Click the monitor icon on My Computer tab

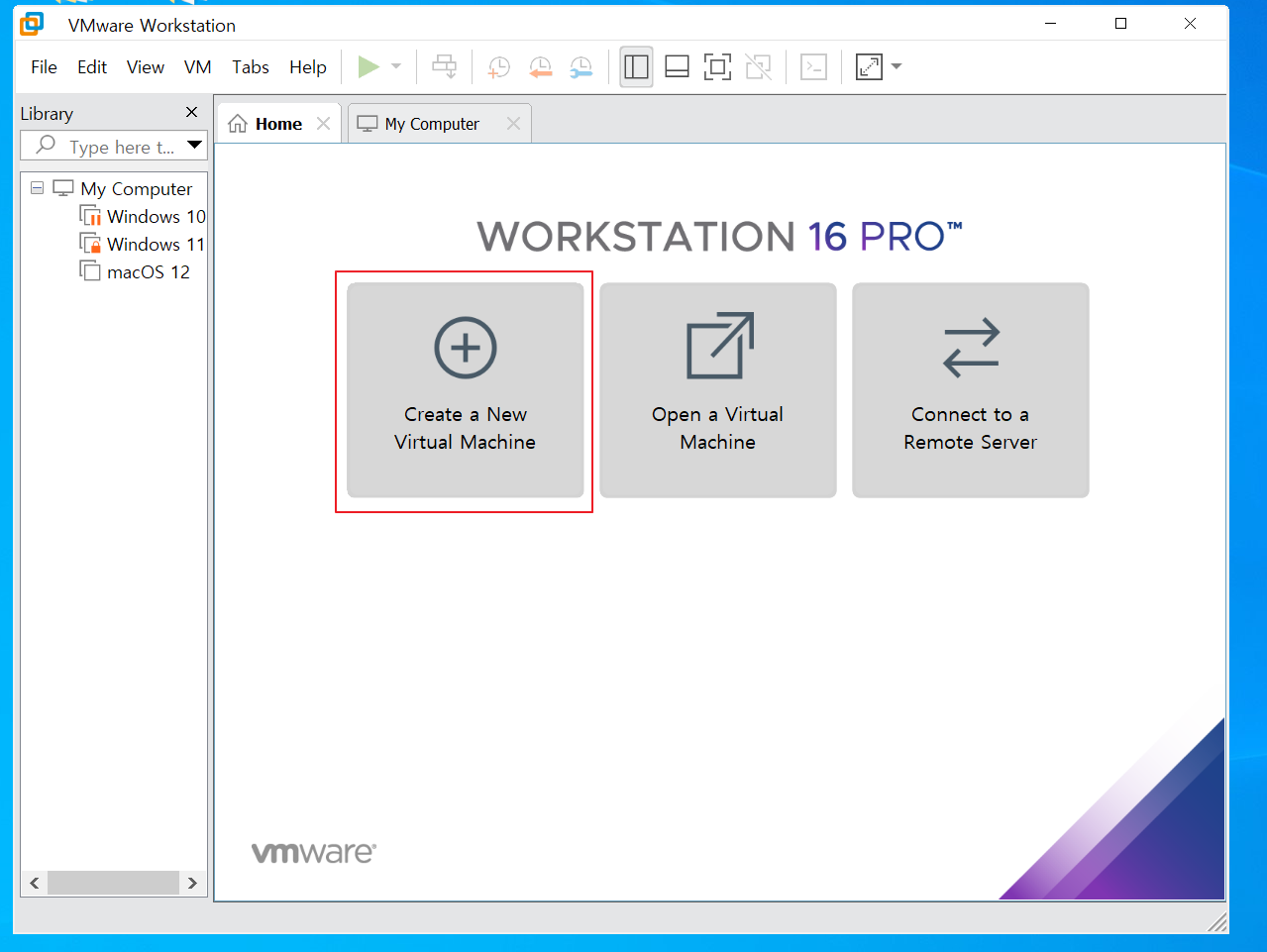coord(368,124)
